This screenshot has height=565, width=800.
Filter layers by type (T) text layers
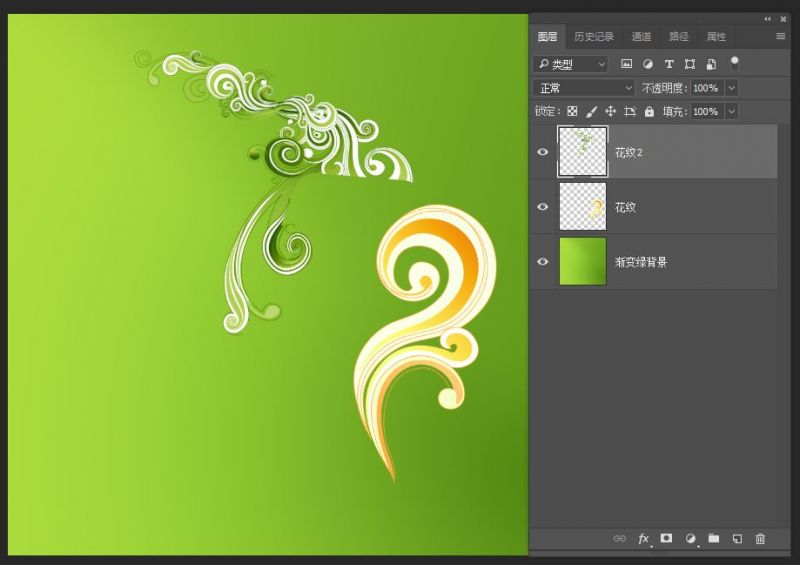(x=669, y=64)
